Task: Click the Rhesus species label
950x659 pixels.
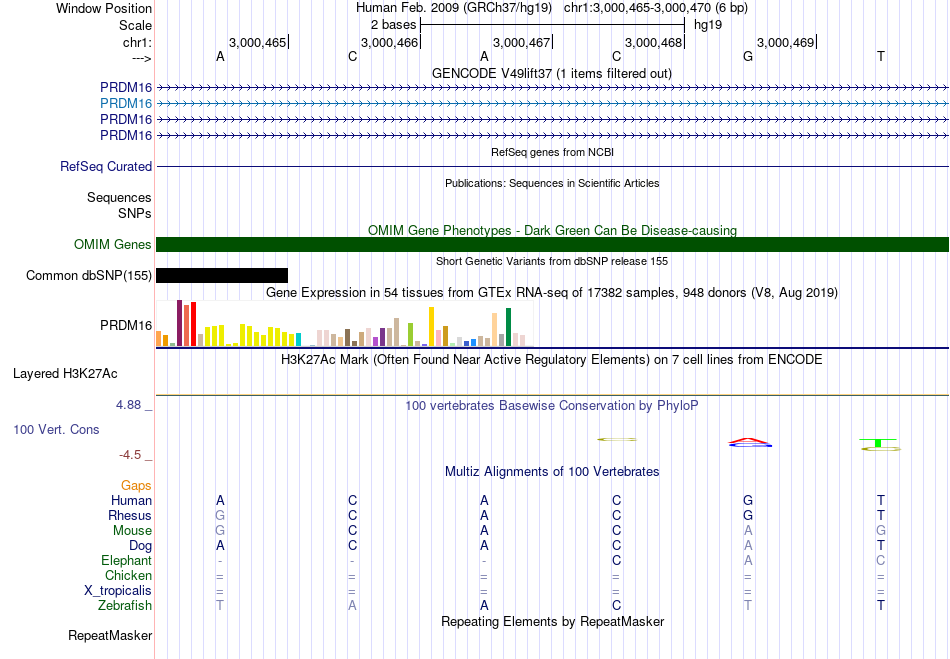Action: (x=130, y=515)
